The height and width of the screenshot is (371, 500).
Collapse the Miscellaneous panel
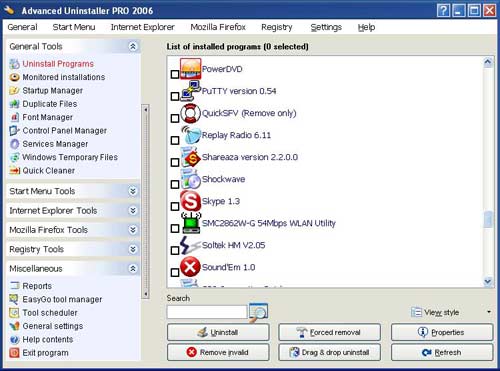pos(133,268)
